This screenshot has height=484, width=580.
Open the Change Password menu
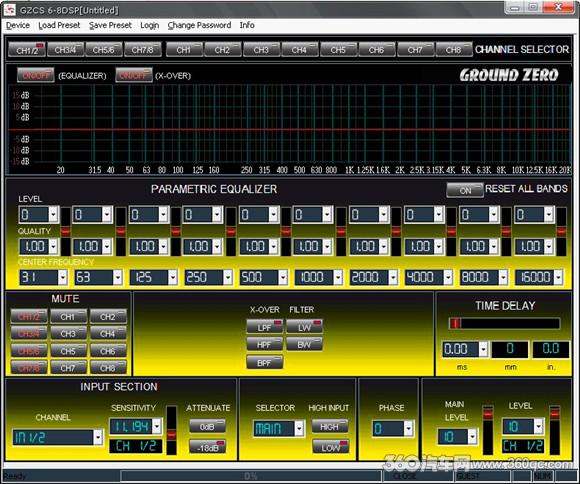(x=199, y=25)
